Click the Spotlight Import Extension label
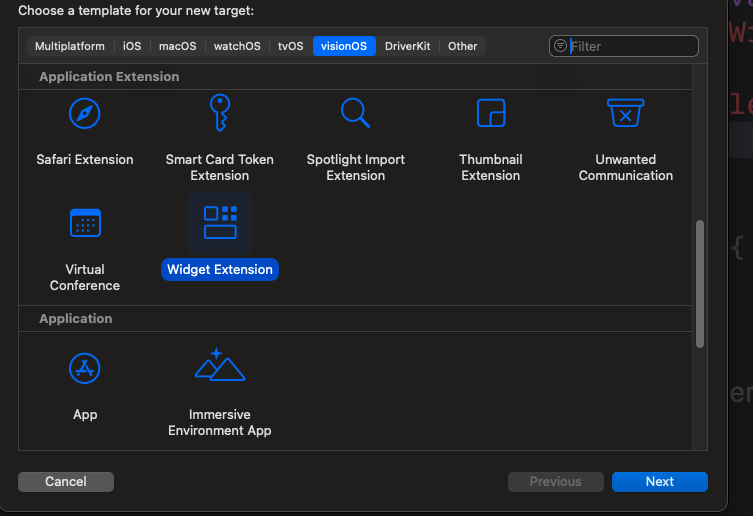The width and height of the screenshot is (753, 516). [355, 167]
